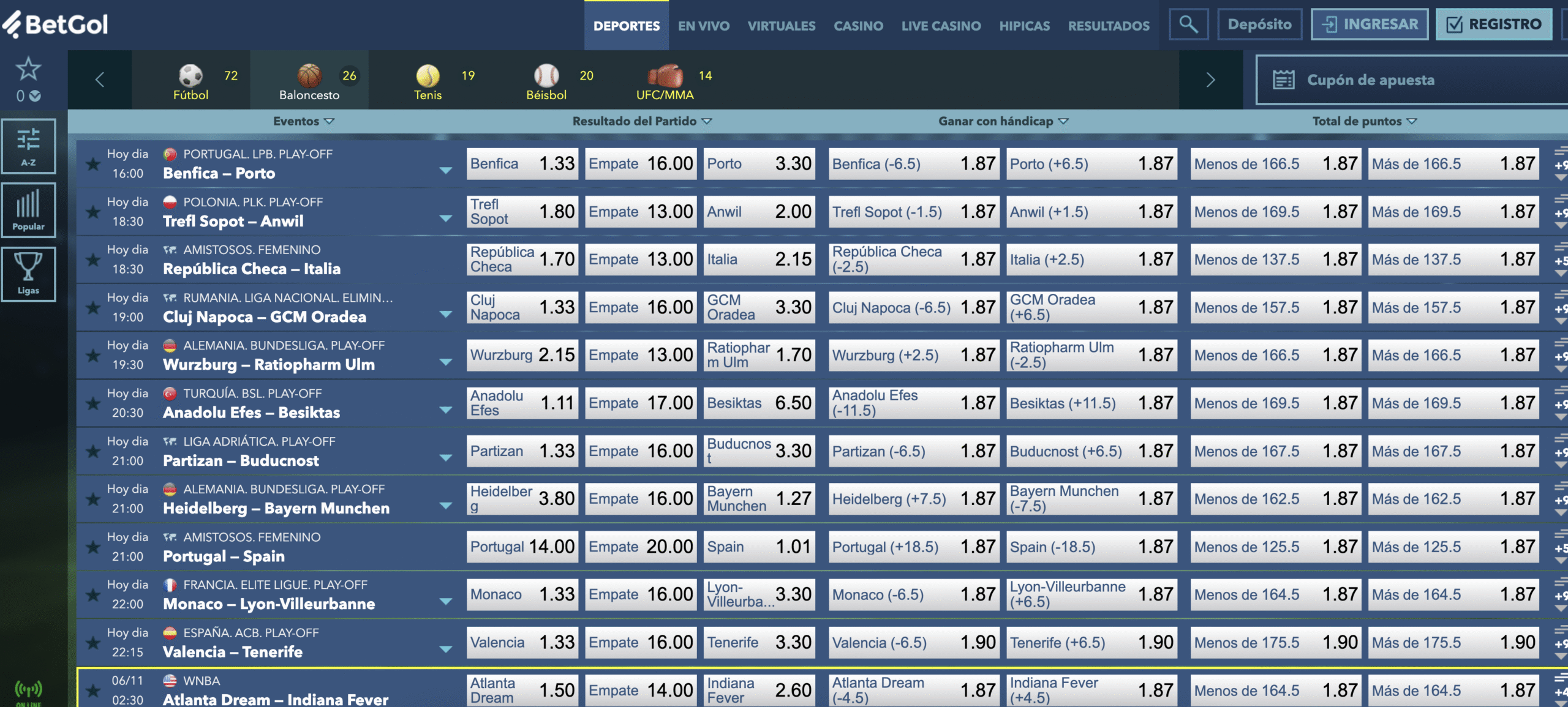Open the Cupón de apuesta panel
1568x707 pixels.
coord(1412,80)
